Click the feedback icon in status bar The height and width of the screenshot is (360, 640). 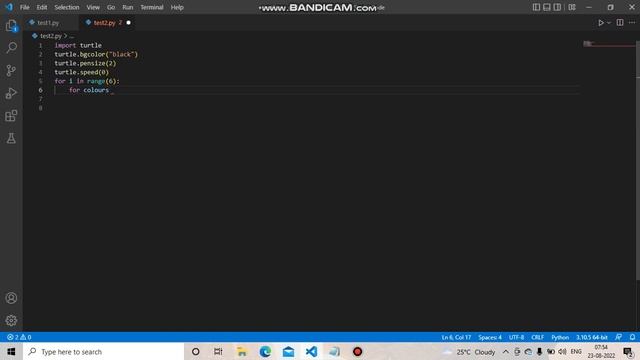(x=619, y=337)
